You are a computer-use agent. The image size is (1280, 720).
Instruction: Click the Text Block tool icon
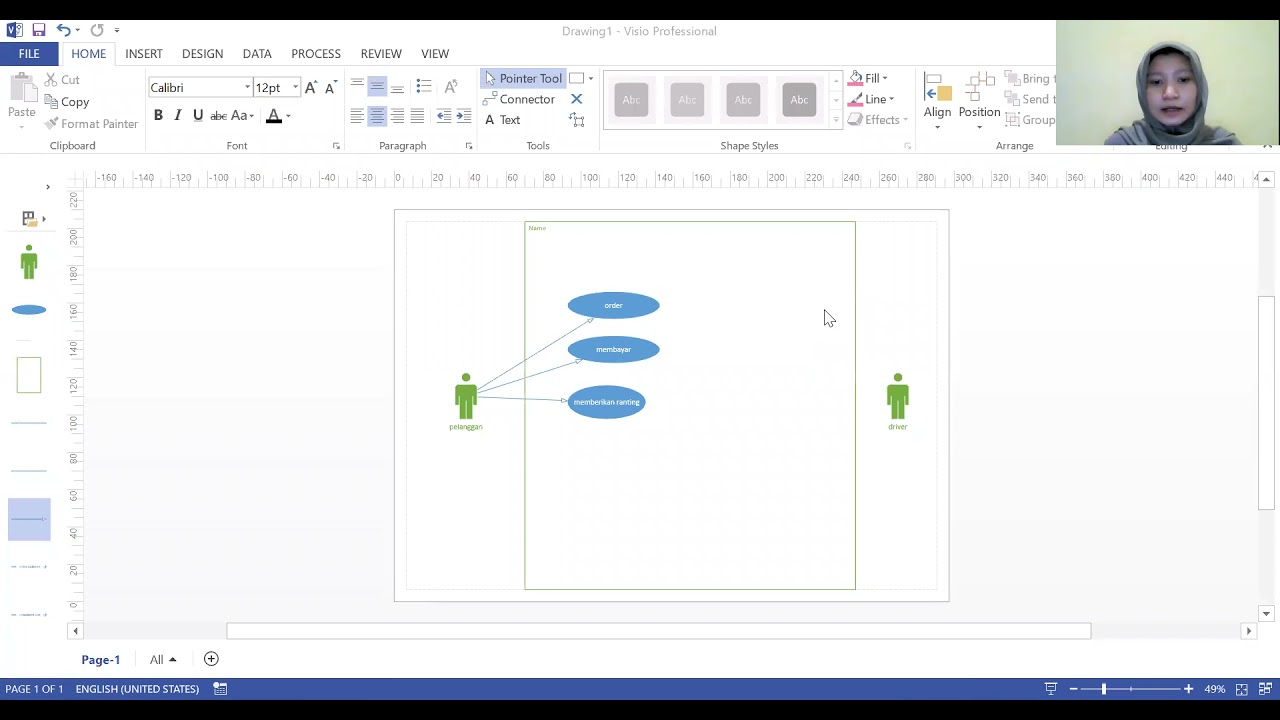(576, 120)
